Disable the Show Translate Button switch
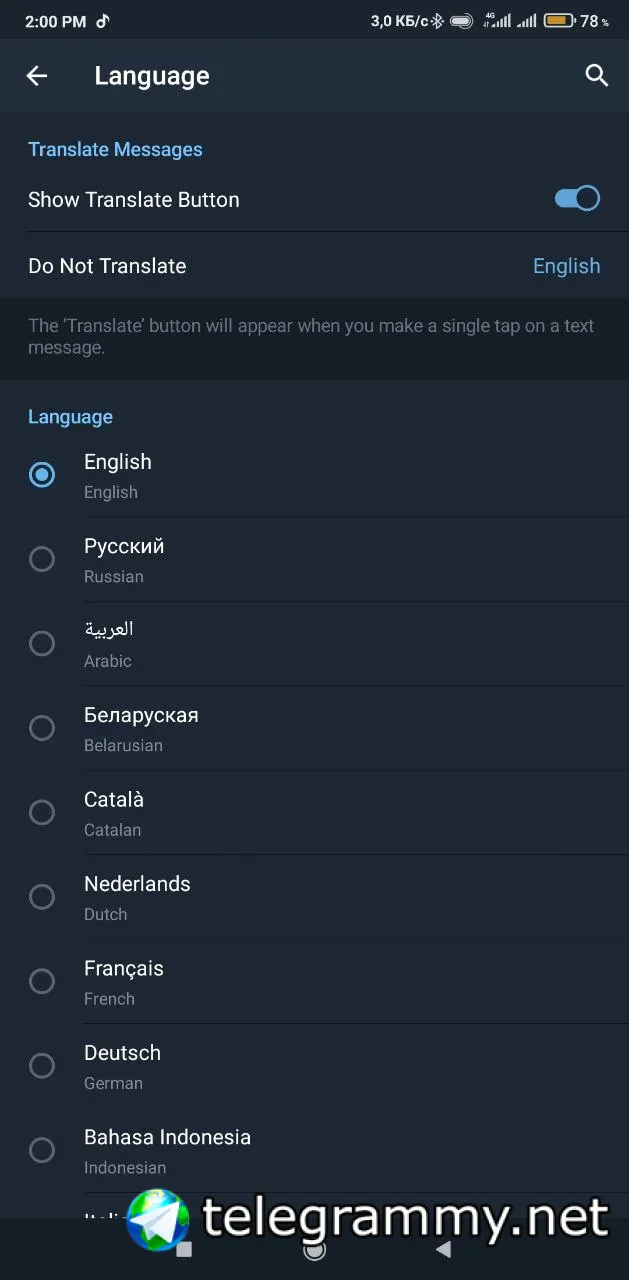This screenshot has height=1280, width=629. [577, 199]
